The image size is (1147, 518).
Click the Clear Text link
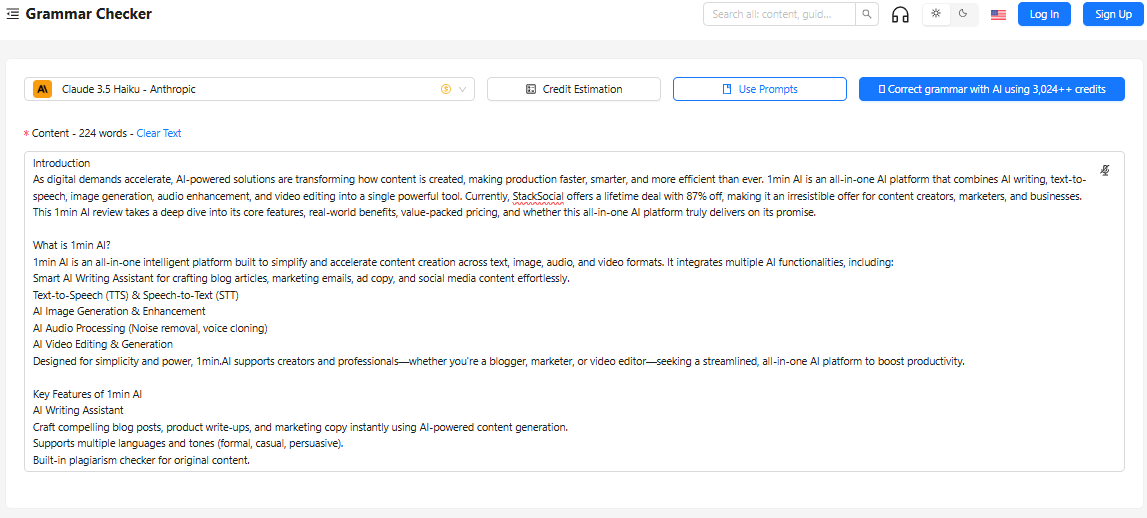[x=159, y=133]
